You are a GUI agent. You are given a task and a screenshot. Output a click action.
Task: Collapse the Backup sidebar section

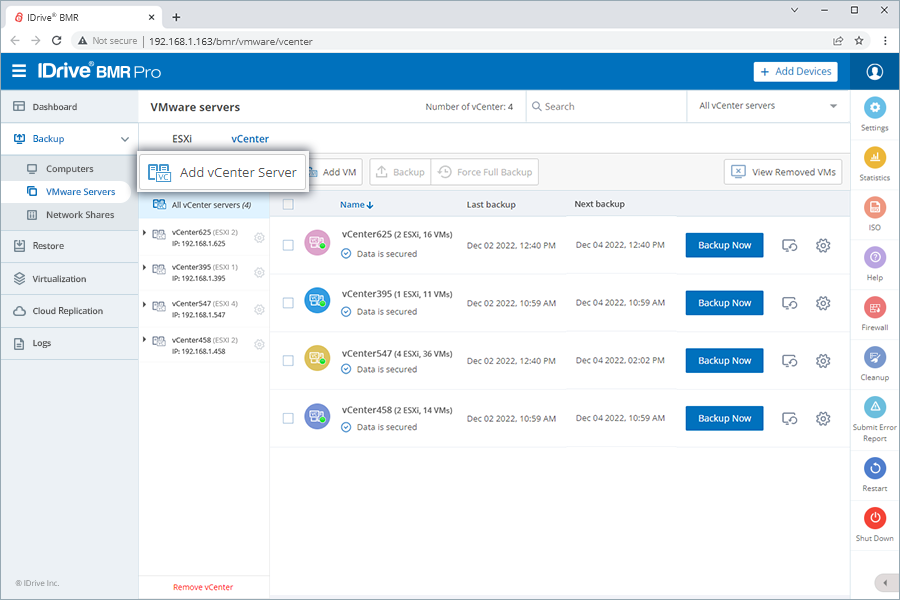pos(125,139)
